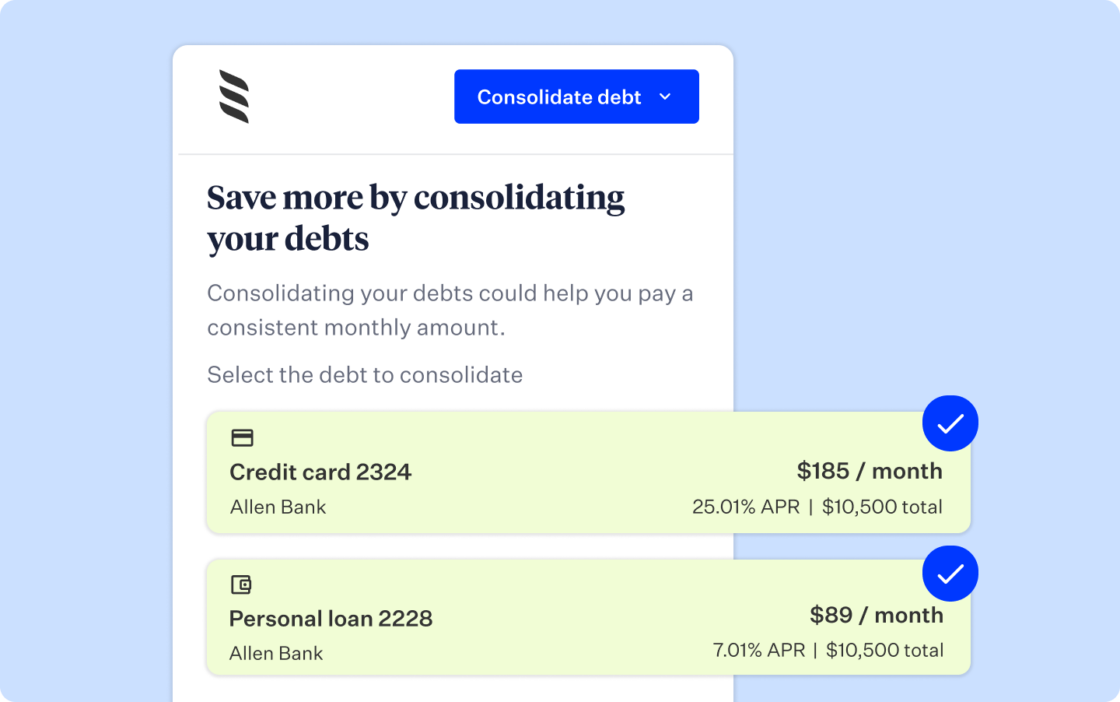Image resolution: width=1120 pixels, height=702 pixels.
Task: Select the Credit card 2324 title
Action: click(320, 472)
